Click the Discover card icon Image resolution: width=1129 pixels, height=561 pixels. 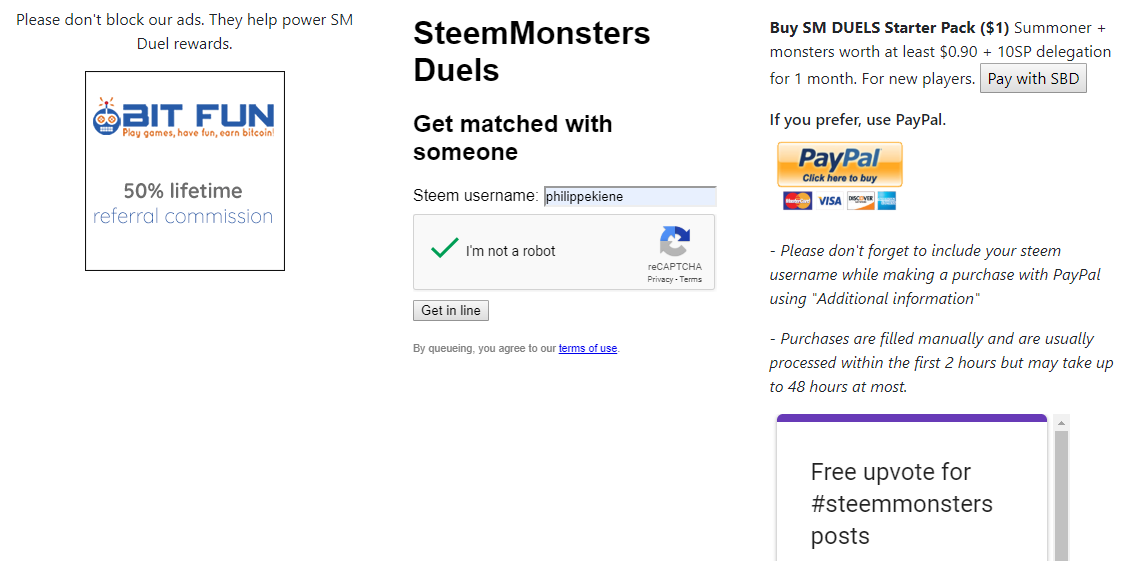tap(860, 201)
